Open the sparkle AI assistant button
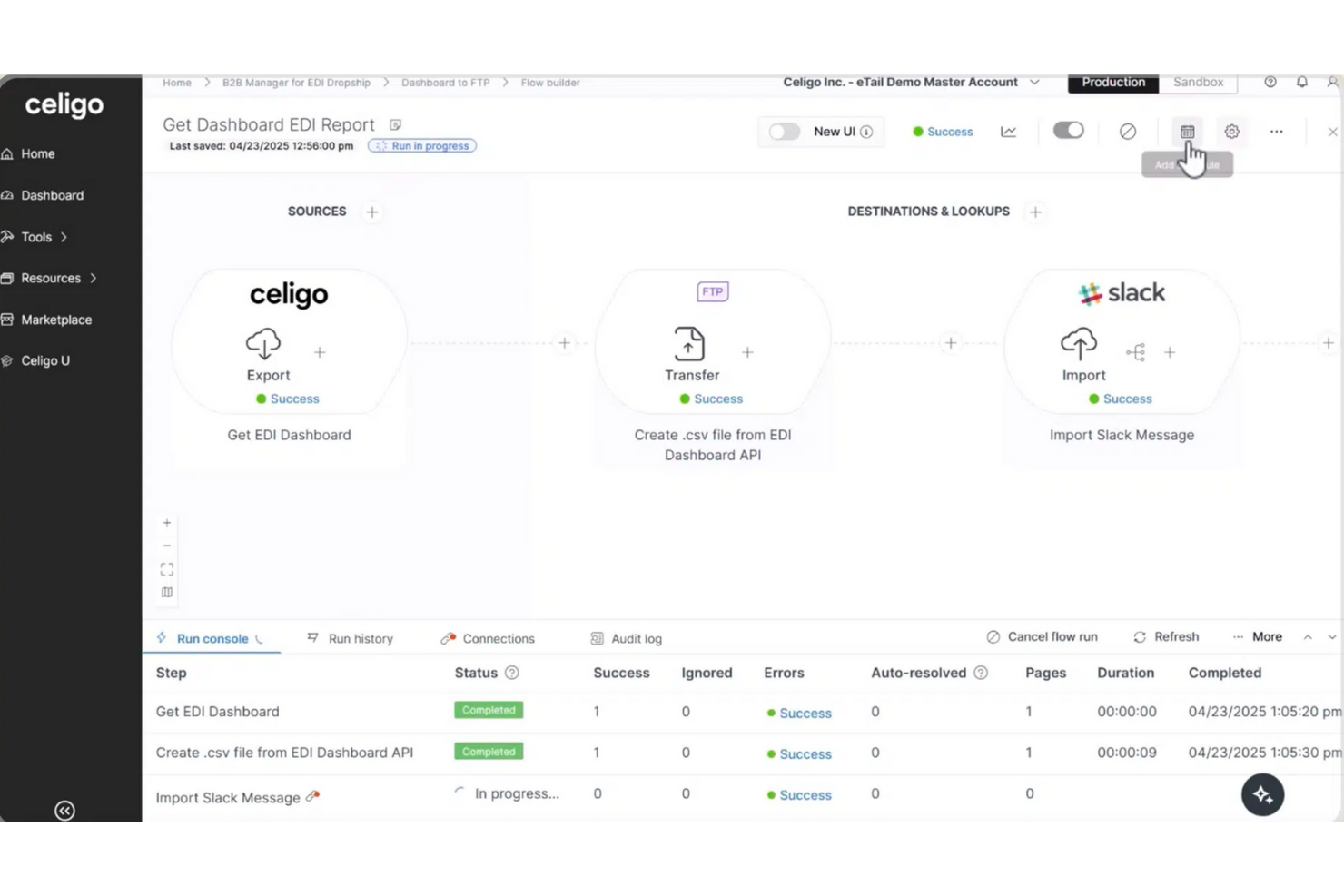Image resolution: width=1344 pixels, height=896 pixels. 1262,794
